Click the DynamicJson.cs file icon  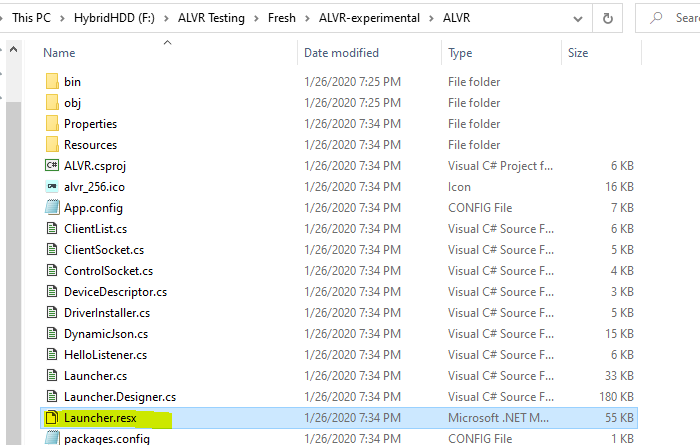click(x=52, y=333)
